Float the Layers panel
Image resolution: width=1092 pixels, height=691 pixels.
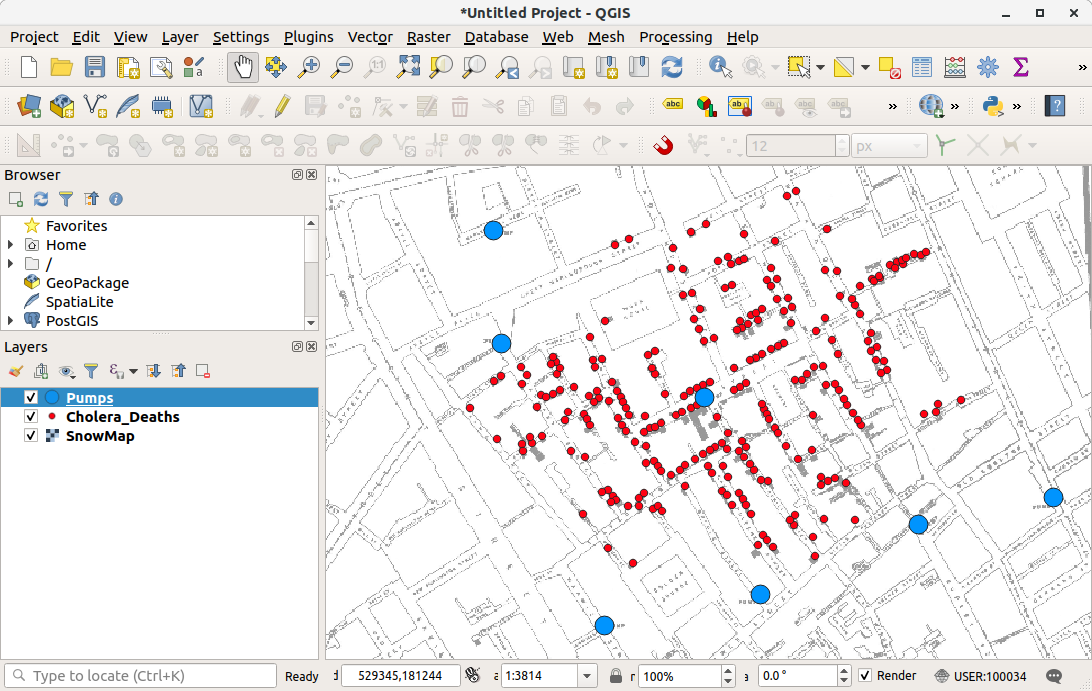(297, 347)
